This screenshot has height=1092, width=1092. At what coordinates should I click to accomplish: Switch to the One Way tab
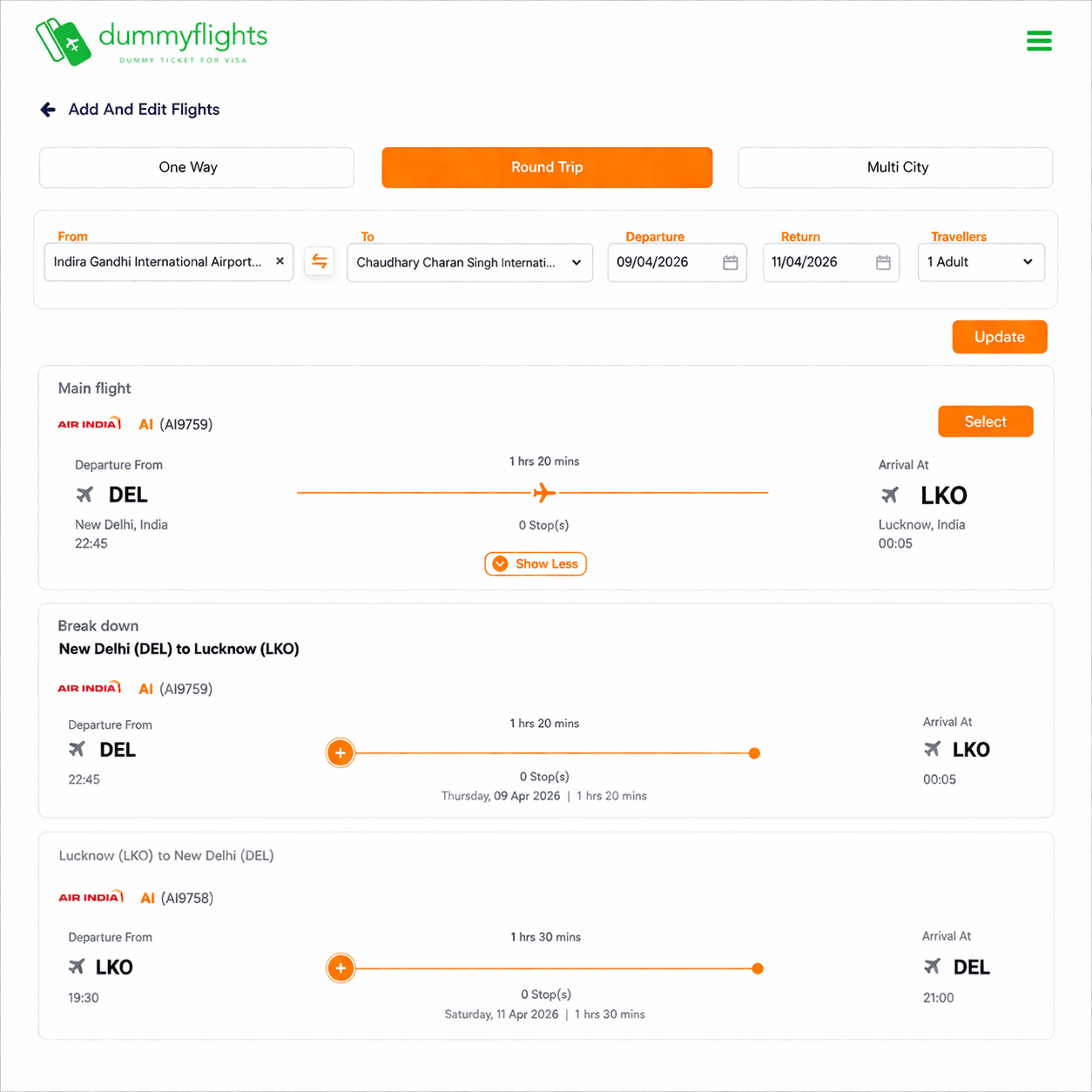[x=197, y=167]
